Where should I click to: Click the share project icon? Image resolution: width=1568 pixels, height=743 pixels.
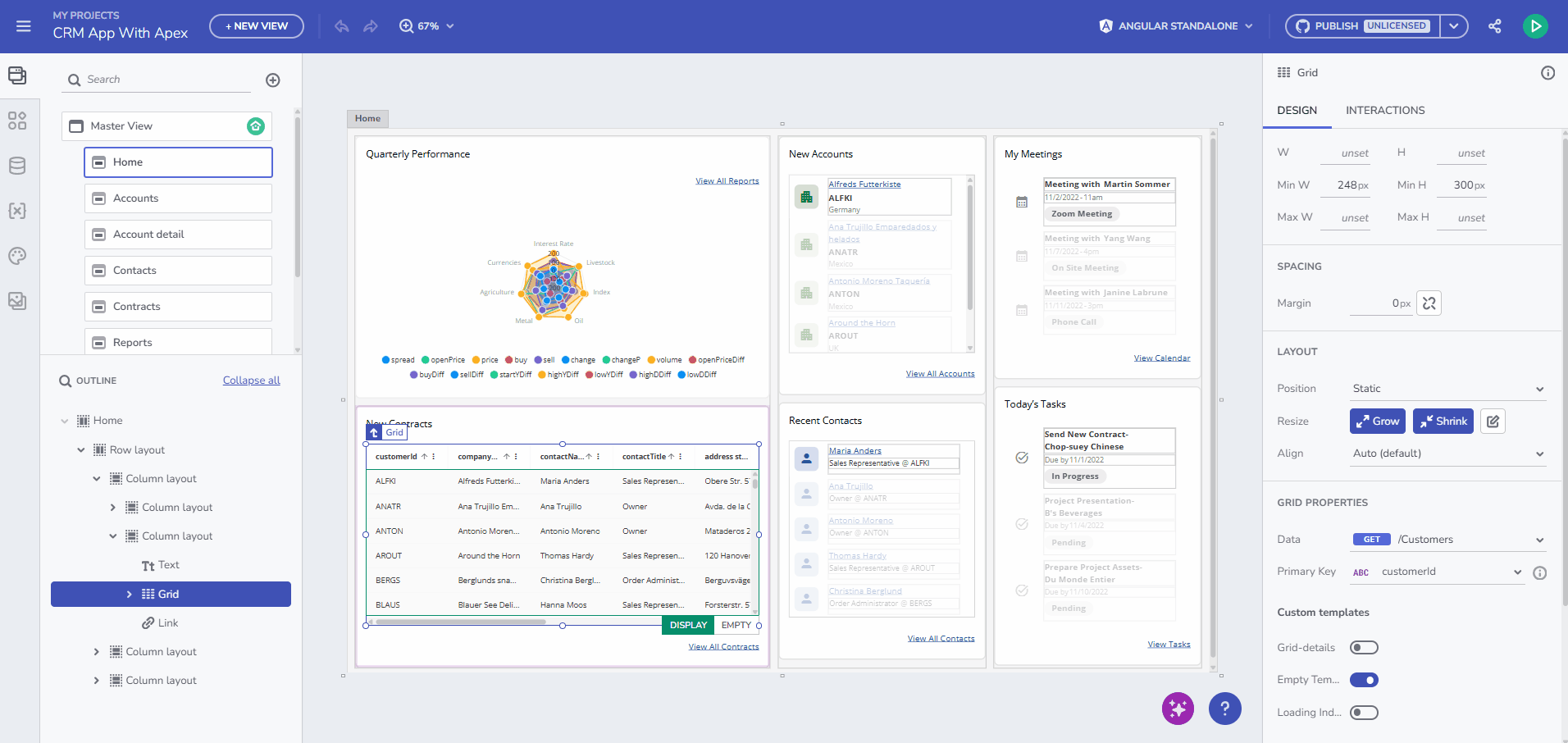click(1495, 26)
